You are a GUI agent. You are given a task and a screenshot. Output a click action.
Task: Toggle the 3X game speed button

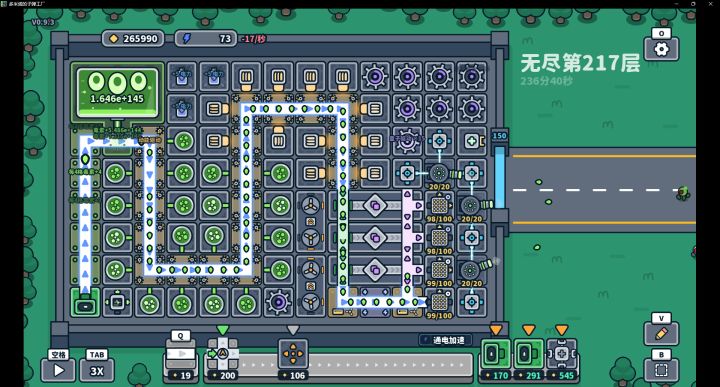click(x=96, y=370)
